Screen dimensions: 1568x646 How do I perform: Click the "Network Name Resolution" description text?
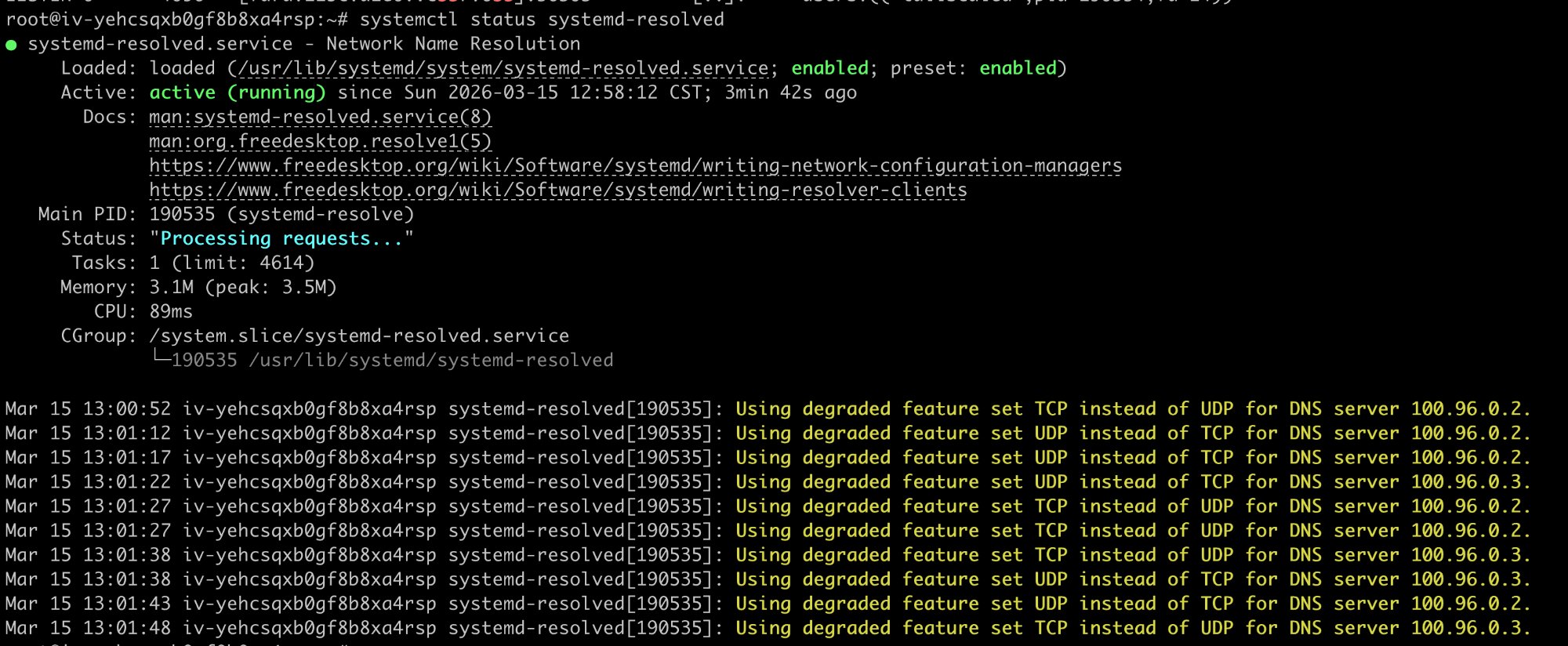point(453,44)
